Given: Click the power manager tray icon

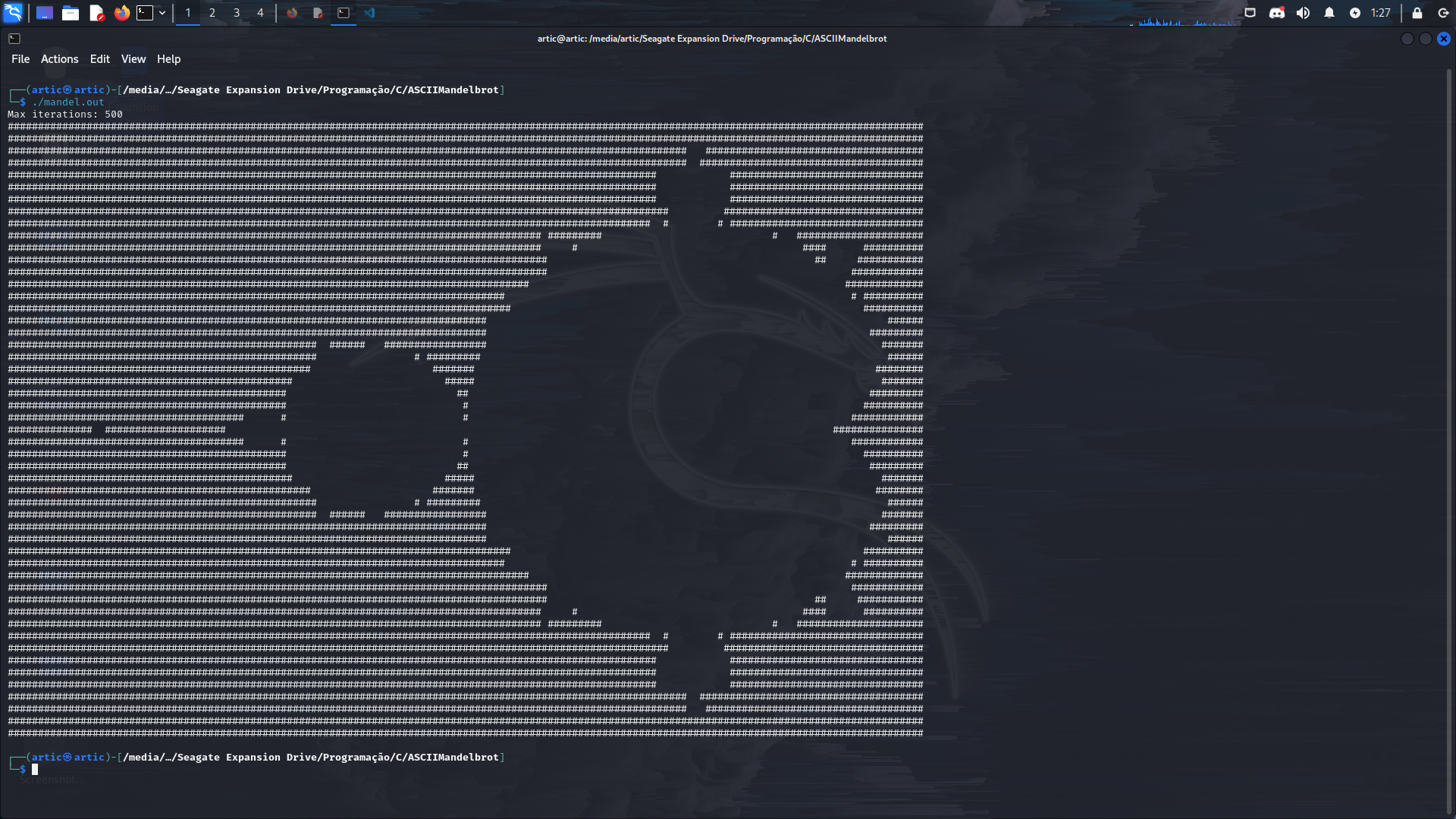Looking at the screenshot, I should coord(1355,13).
